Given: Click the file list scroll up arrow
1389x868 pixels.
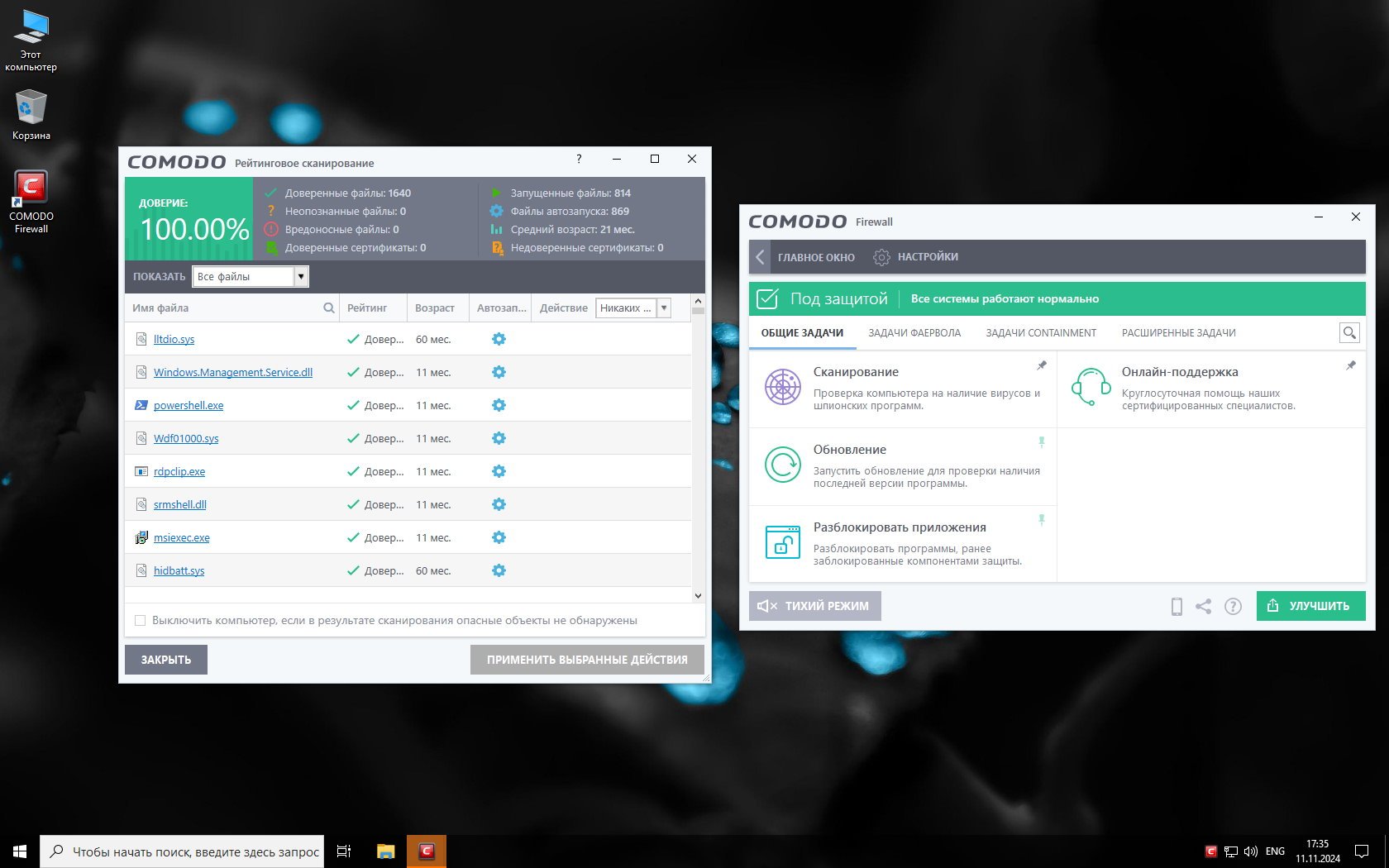Looking at the screenshot, I should (698, 301).
